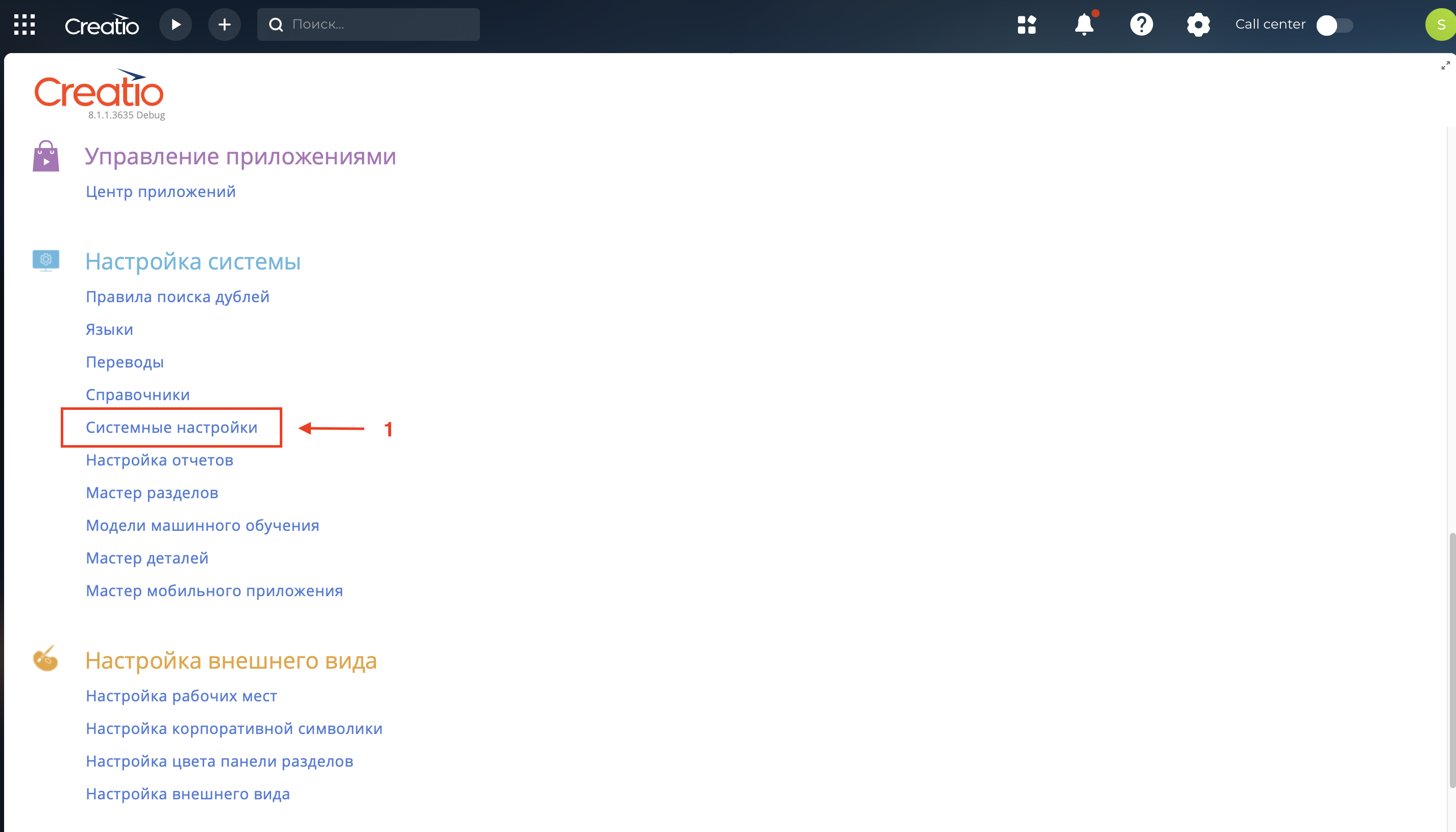
Task: Click the run process play button
Action: coord(176,25)
